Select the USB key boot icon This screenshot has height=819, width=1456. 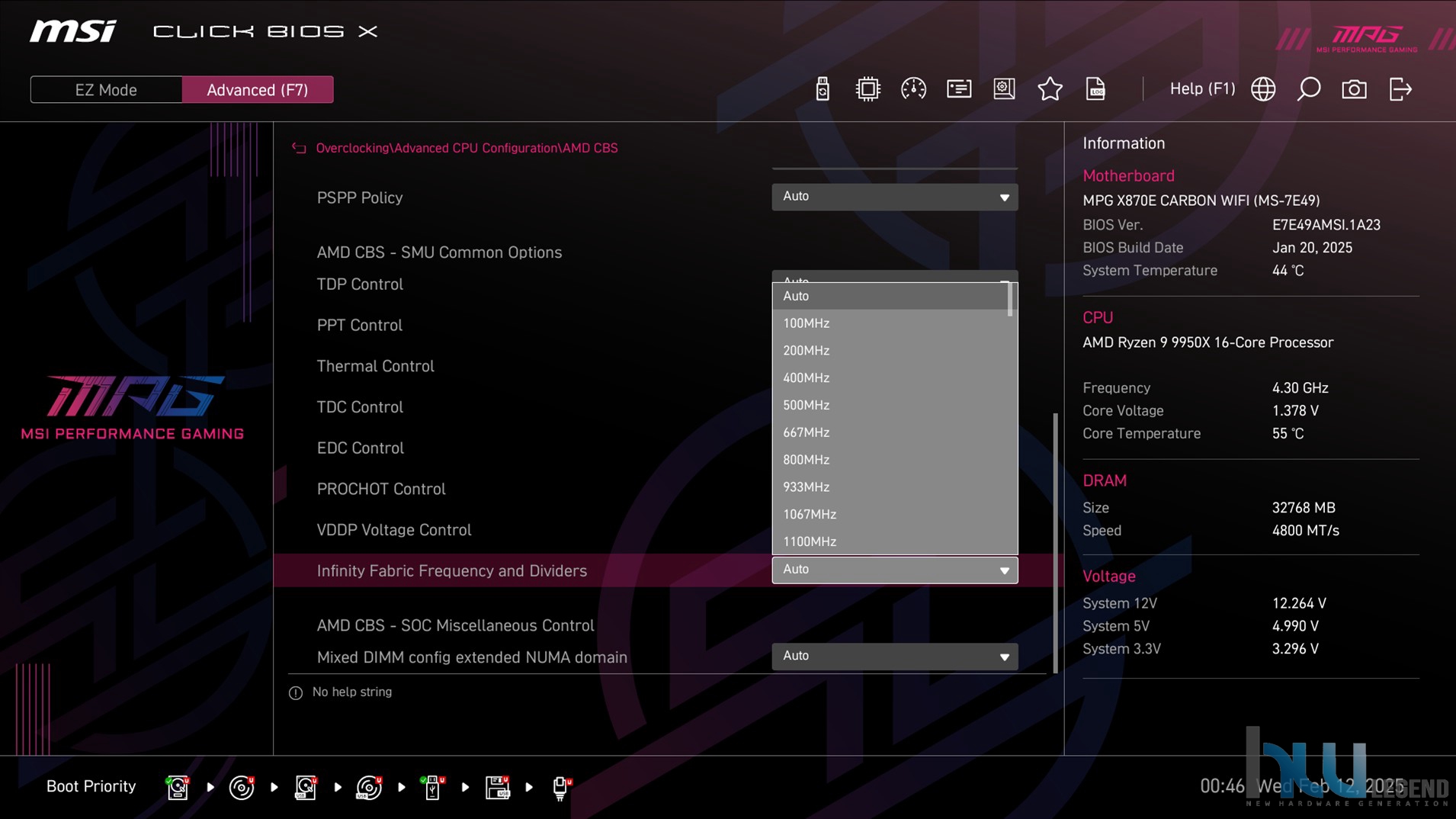click(432, 787)
